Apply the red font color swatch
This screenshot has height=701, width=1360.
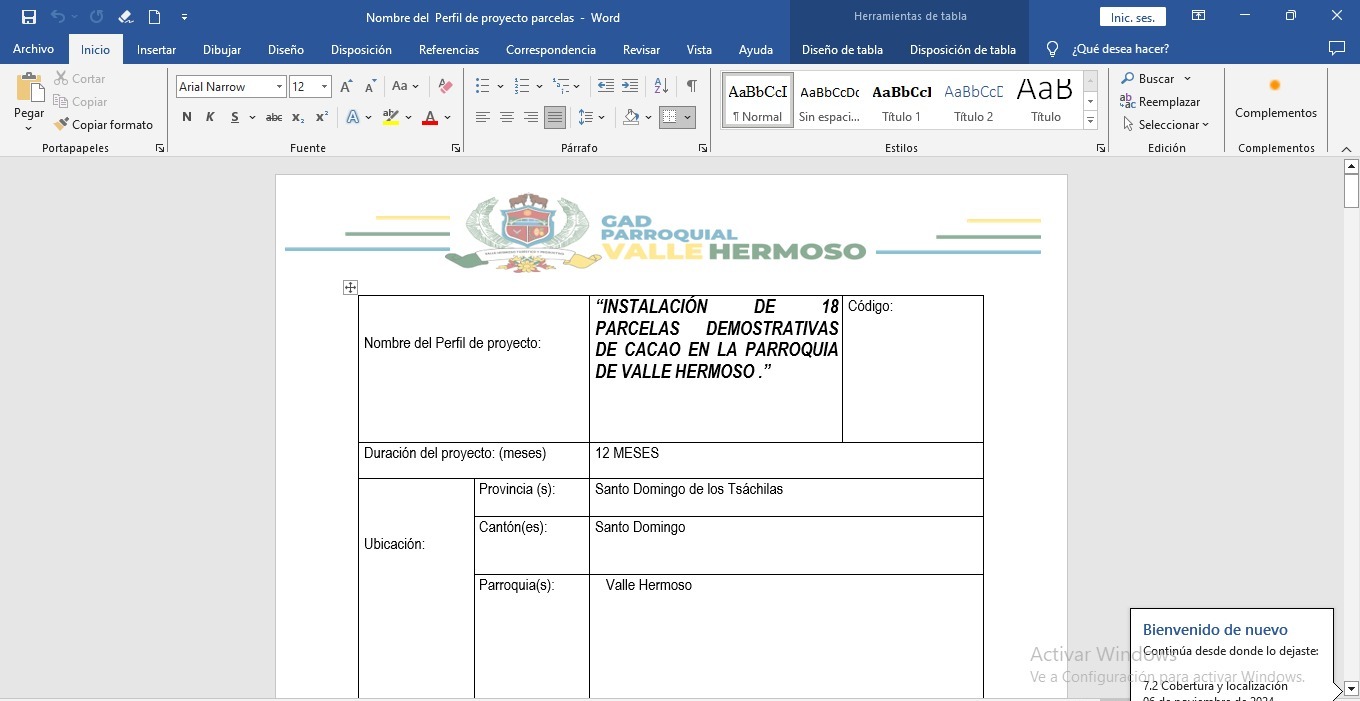click(430, 117)
